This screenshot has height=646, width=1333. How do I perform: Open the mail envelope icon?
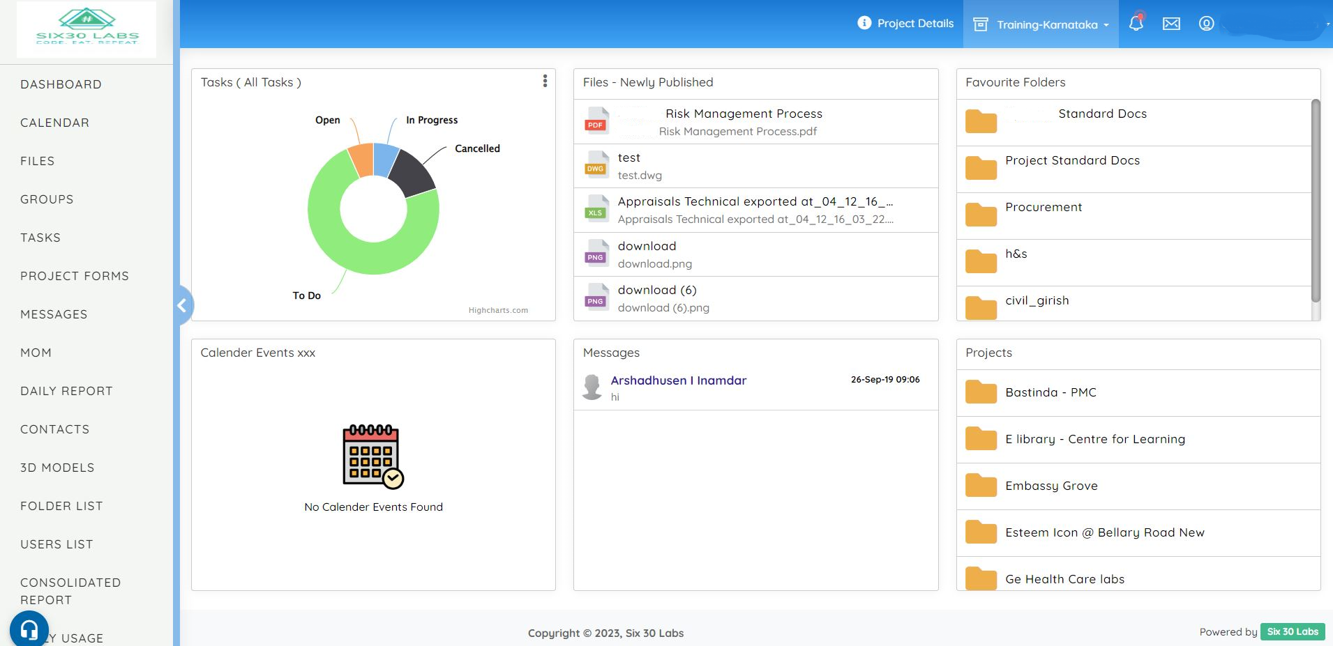[x=1171, y=23]
